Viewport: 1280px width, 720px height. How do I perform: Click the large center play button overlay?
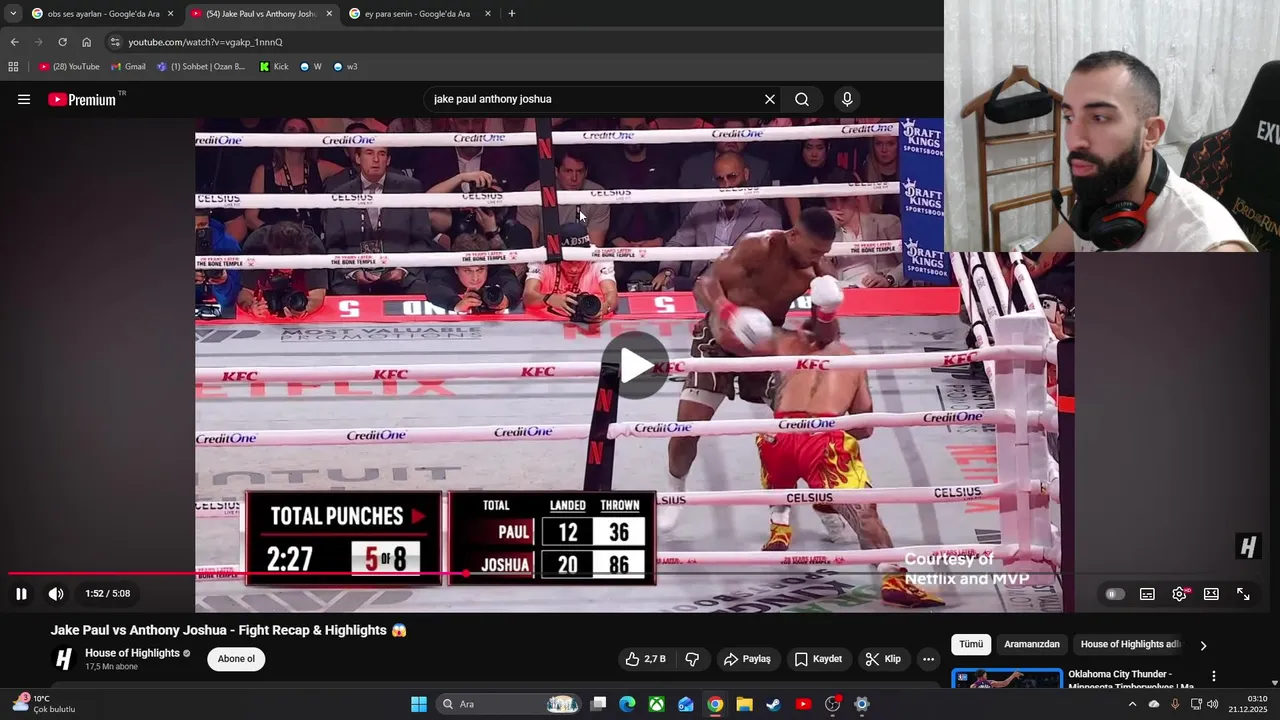[635, 366]
